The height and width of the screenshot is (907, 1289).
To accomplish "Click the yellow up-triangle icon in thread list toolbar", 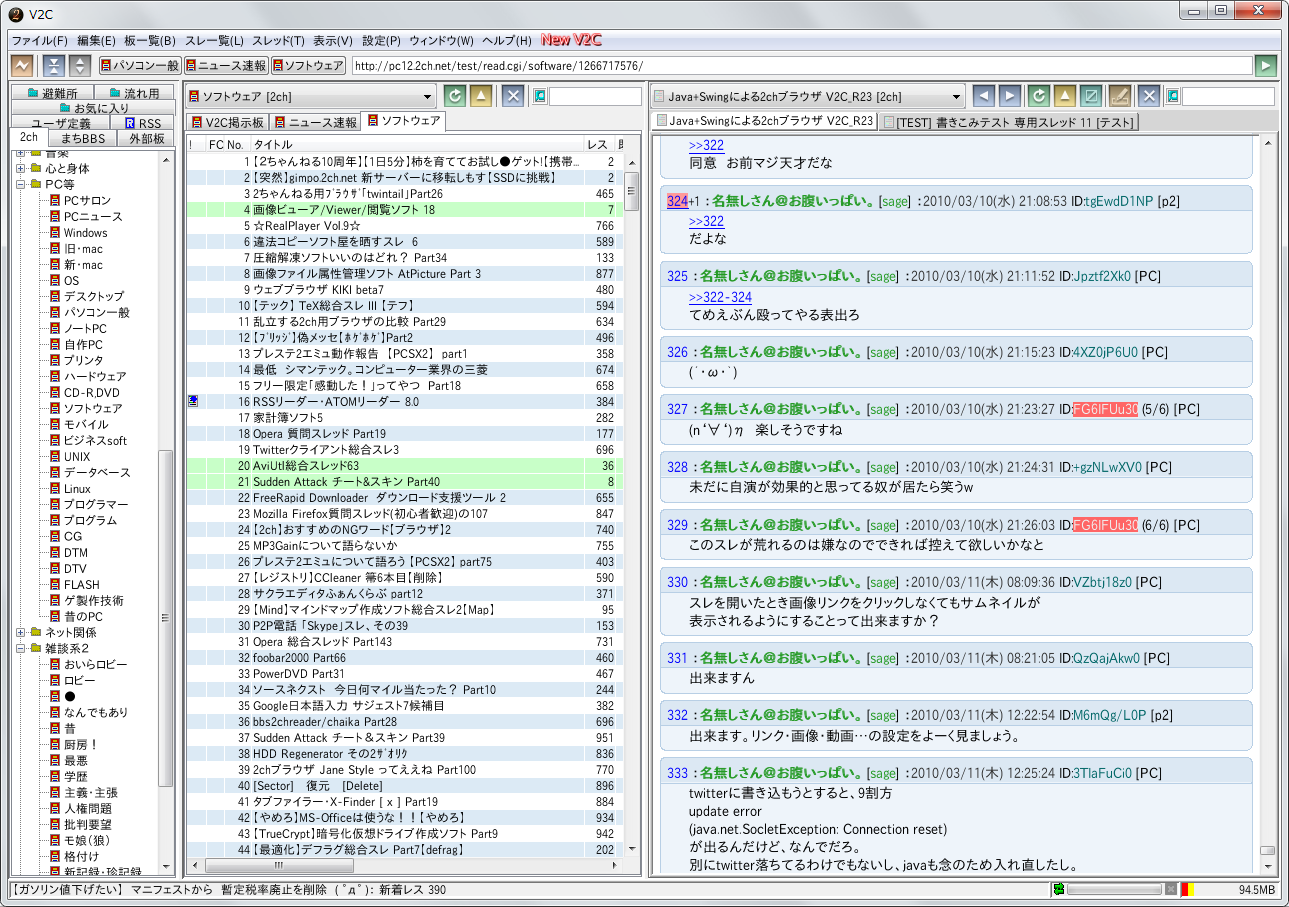I will pyautogui.click(x=481, y=96).
